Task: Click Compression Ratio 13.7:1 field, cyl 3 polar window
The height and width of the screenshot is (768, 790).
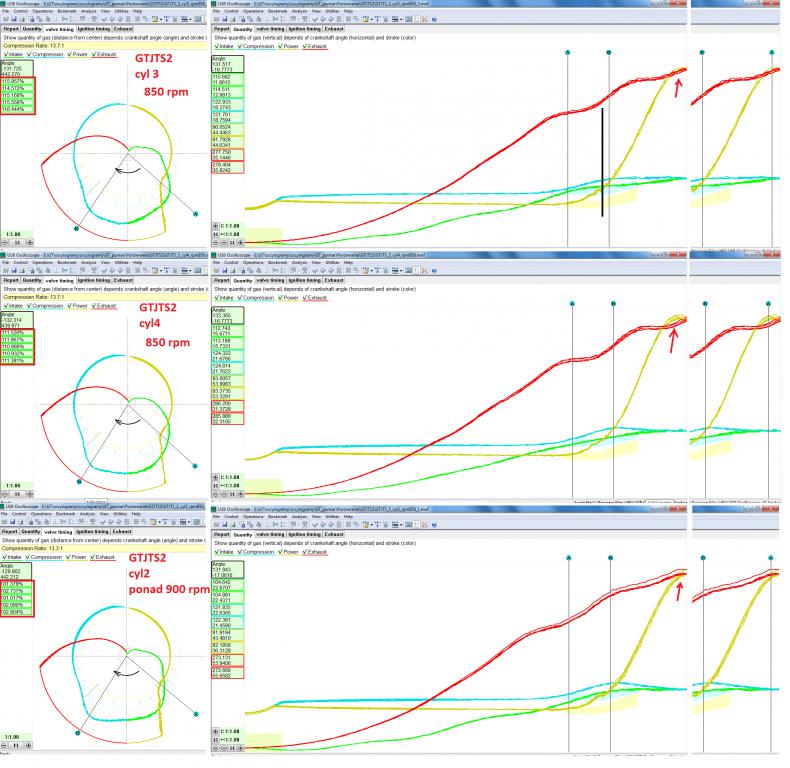Action: point(104,45)
